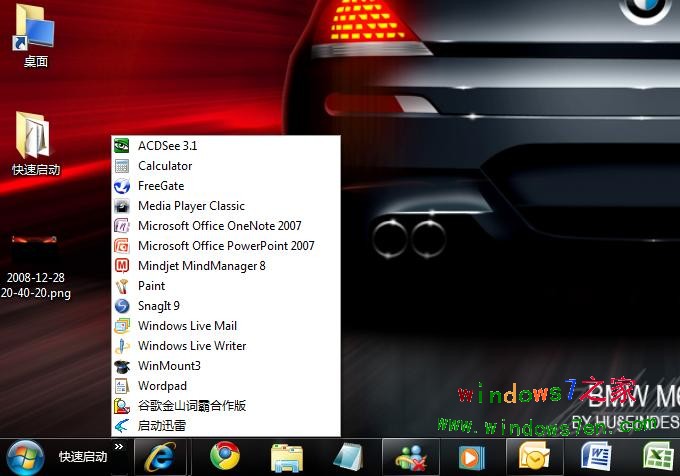Launch Media Player Classic from the menu
This screenshot has height=476, width=680.
pyautogui.click(x=191, y=206)
